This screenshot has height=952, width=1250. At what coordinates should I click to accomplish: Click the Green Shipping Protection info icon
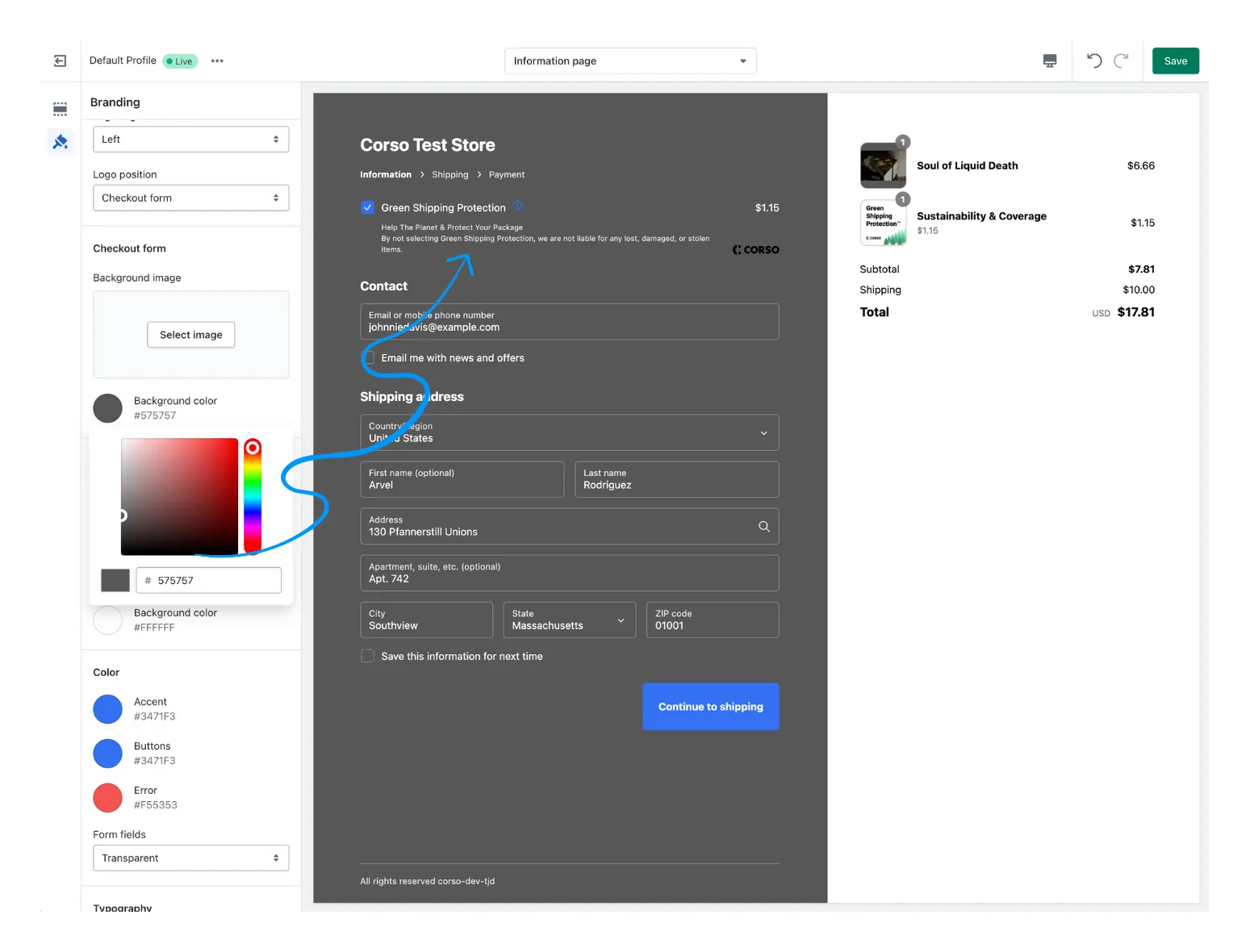[x=518, y=206]
